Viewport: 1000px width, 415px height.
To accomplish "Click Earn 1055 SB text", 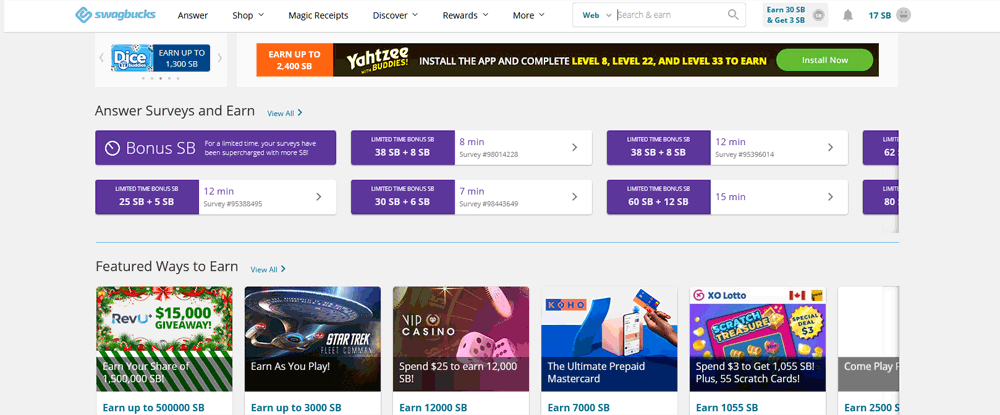I will (727, 407).
